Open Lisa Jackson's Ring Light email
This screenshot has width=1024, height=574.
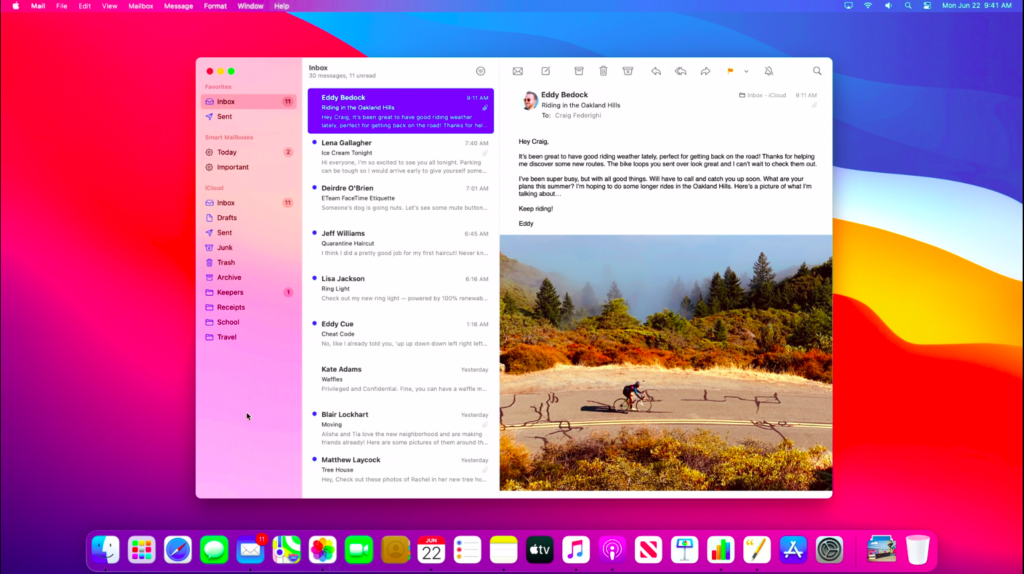pos(400,292)
